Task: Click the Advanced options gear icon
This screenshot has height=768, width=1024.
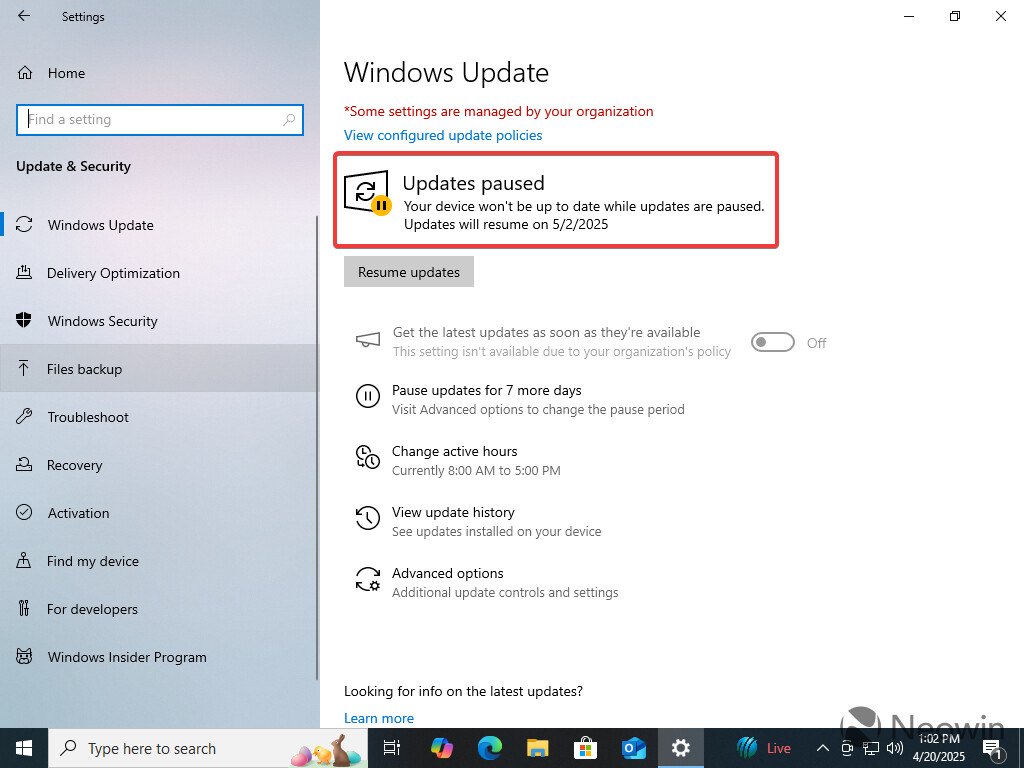Action: (x=368, y=580)
